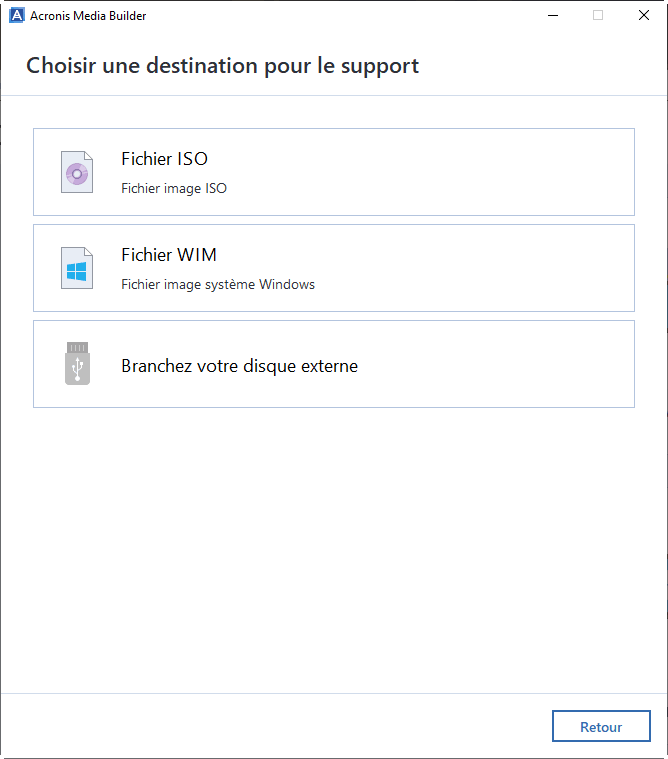The image size is (668, 759).
Task: Click empty footer area left of Retour
Action: point(270,726)
